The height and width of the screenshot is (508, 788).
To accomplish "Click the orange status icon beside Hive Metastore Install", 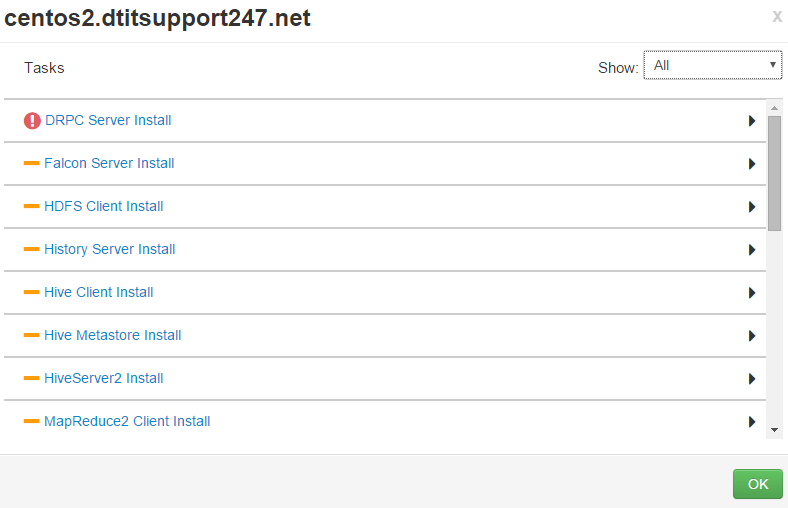I will (31, 335).
